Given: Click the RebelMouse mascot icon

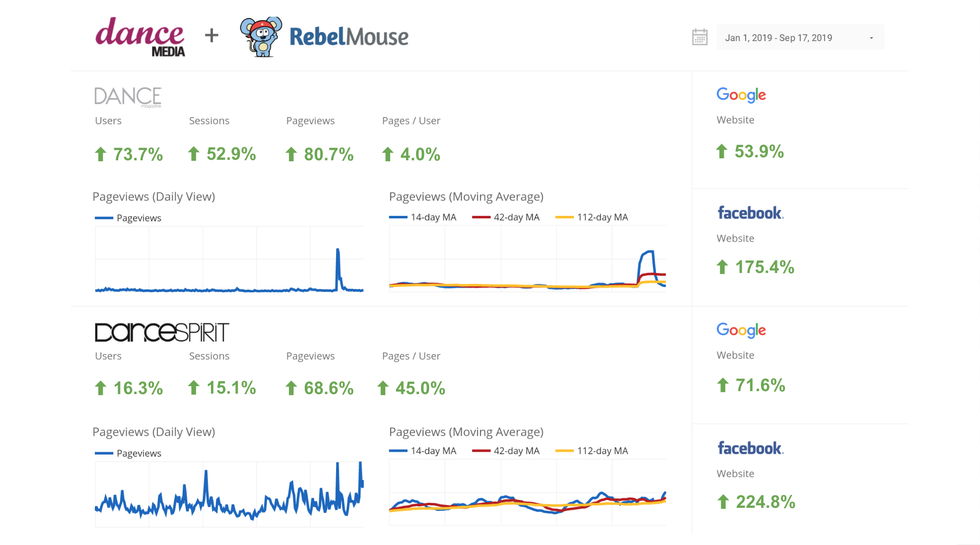Looking at the screenshot, I should (260, 37).
